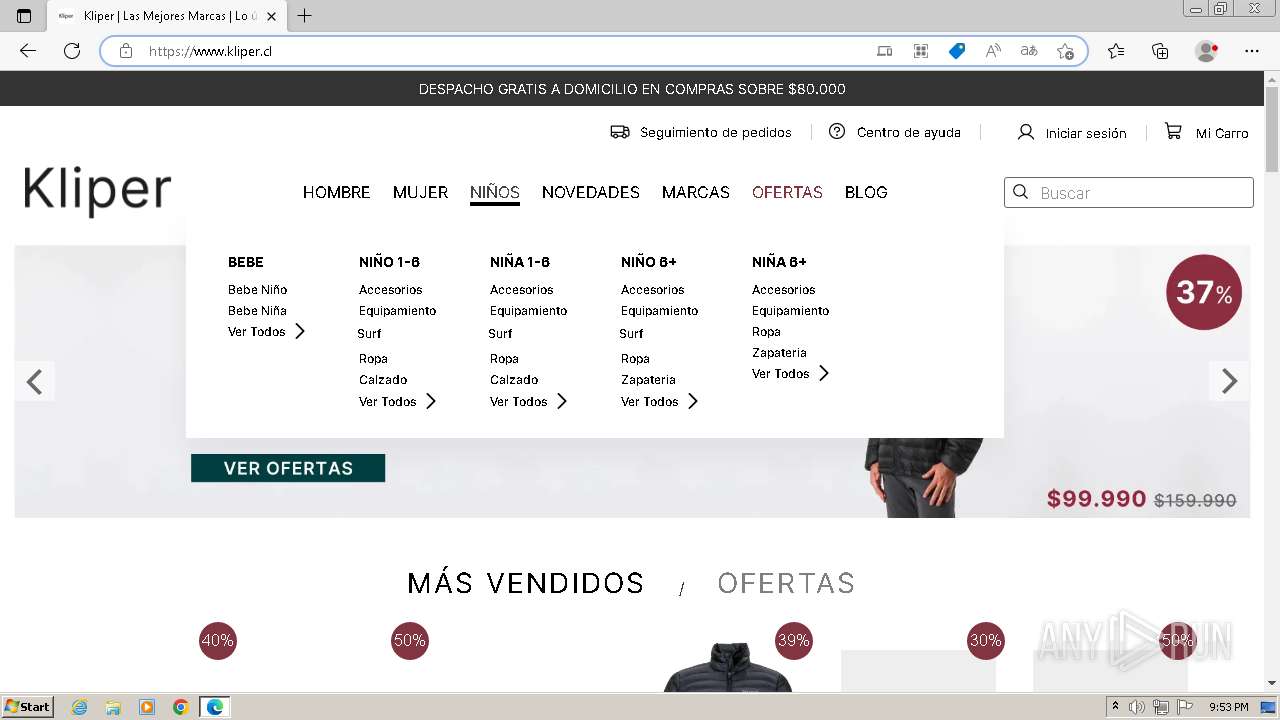1280x720 pixels.
Task: Open media player from taskbar
Action: coord(147,707)
